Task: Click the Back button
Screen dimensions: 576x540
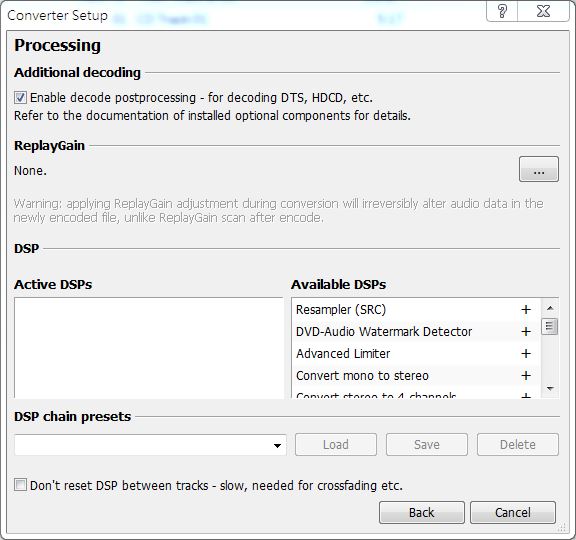Action: coord(422,512)
